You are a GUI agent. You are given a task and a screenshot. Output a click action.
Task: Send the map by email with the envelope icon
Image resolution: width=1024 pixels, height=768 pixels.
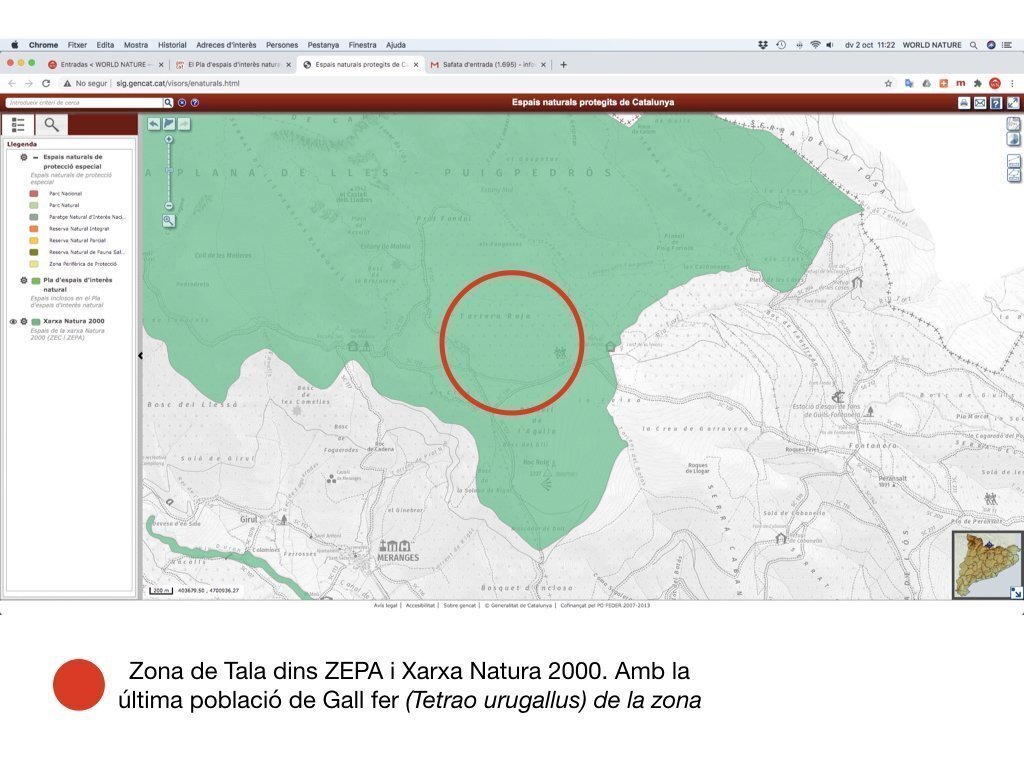coord(980,103)
